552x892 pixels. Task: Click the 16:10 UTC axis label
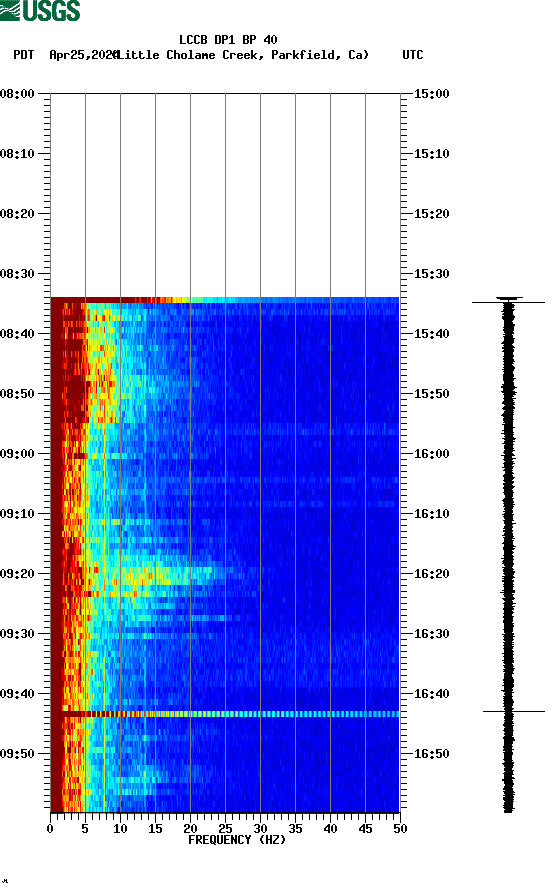tap(431, 514)
